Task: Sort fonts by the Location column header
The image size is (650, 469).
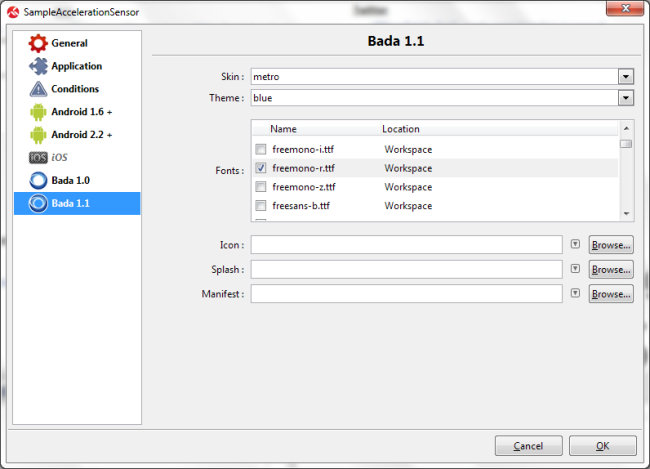Action: coord(499,129)
